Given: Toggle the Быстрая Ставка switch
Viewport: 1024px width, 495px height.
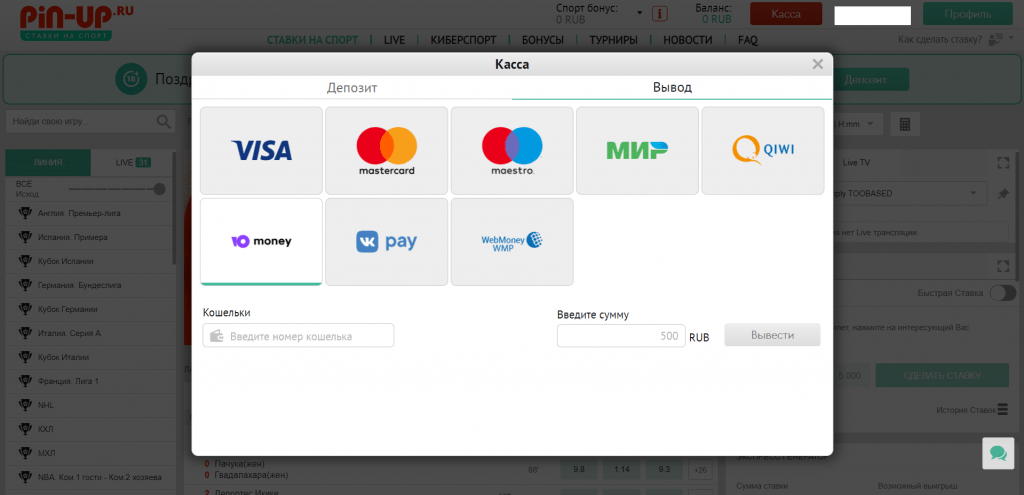Looking at the screenshot, I should [x=1002, y=293].
